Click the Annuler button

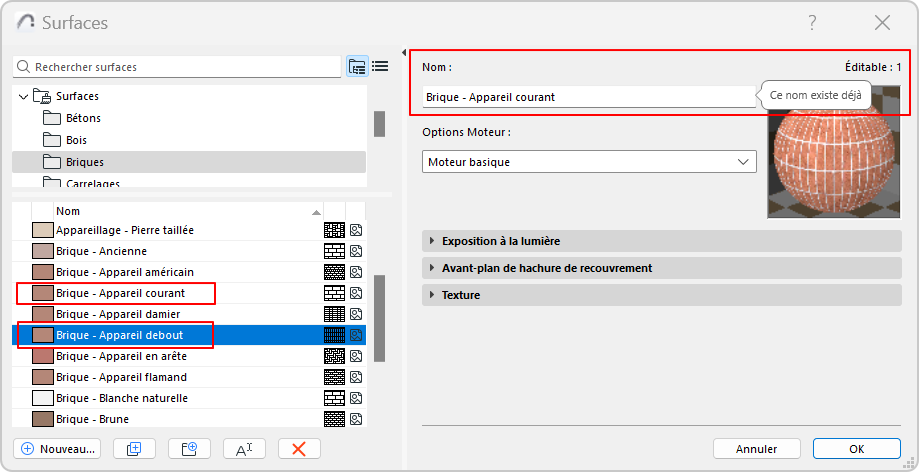pyautogui.click(x=756, y=448)
